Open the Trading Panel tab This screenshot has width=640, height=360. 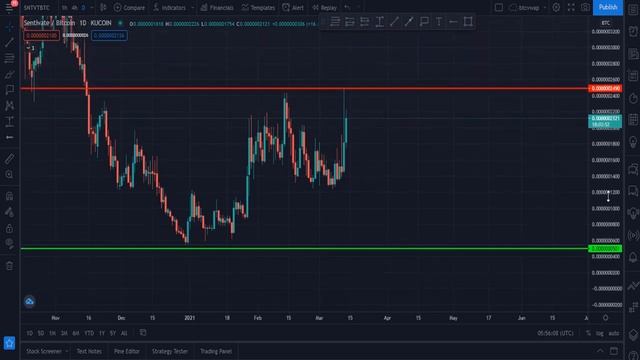coord(216,351)
